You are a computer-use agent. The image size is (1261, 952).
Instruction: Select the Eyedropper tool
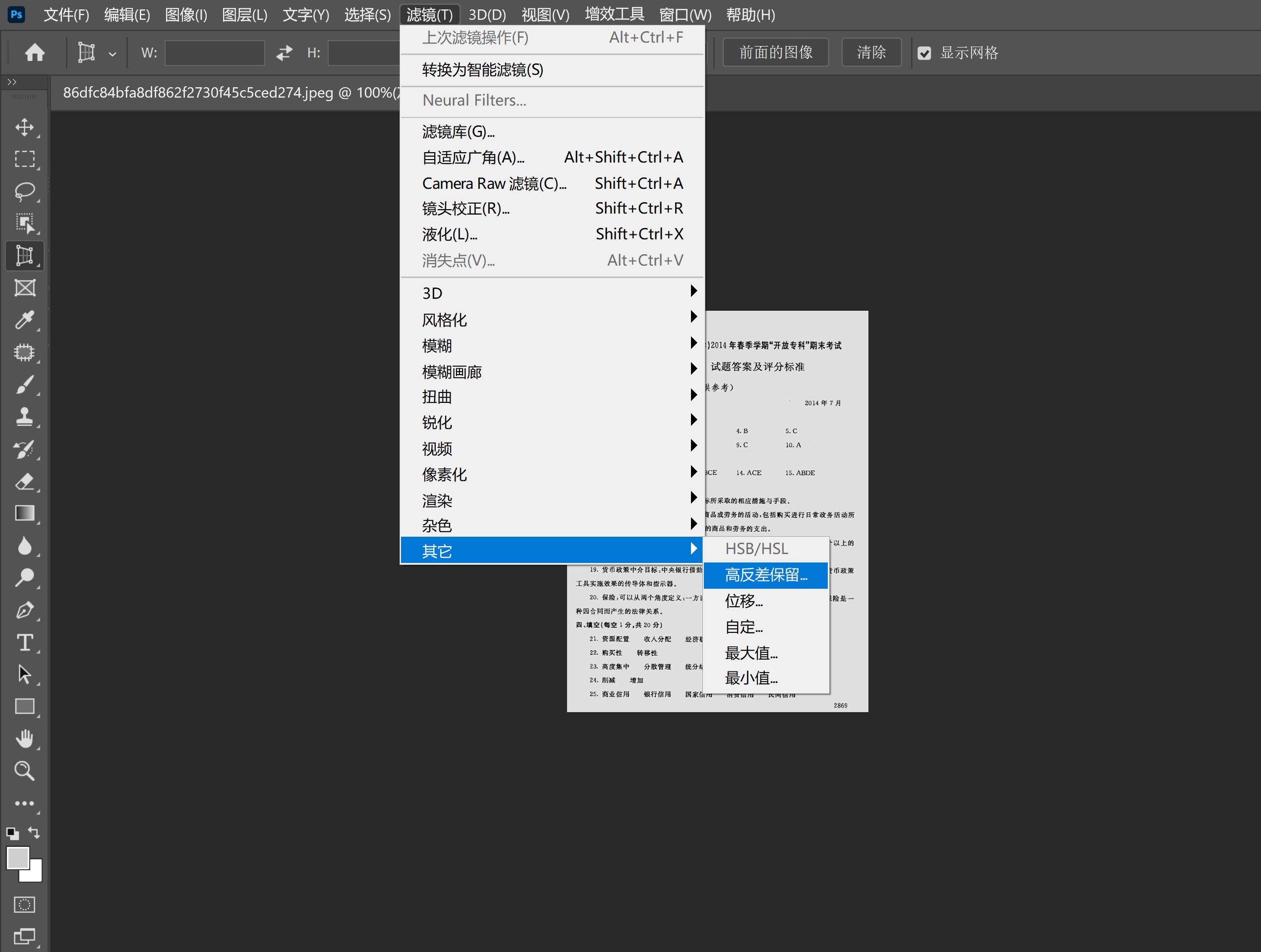[x=24, y=320]
